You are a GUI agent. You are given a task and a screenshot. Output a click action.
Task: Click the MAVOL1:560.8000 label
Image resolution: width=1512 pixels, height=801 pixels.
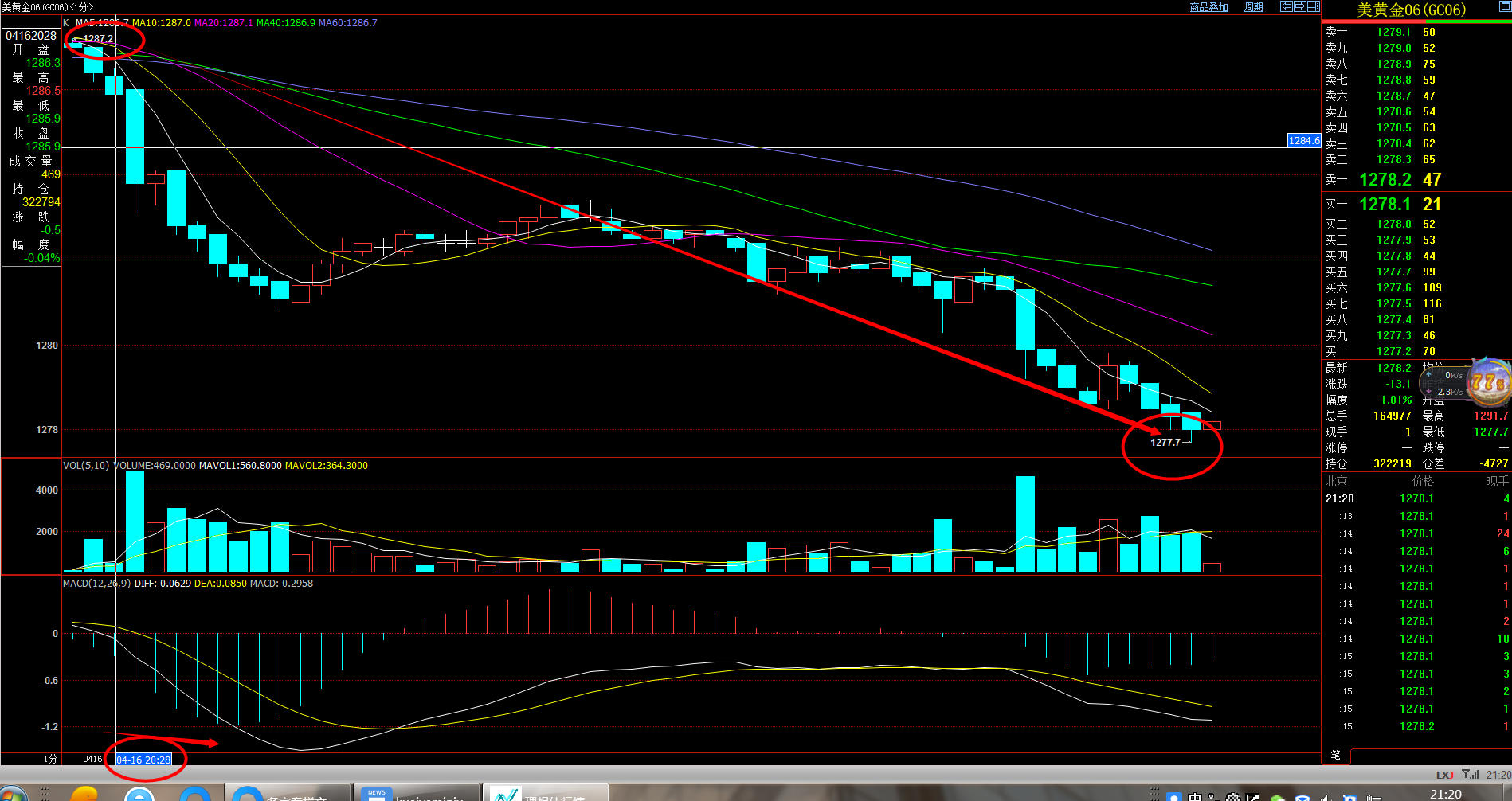tap(240, 466)
